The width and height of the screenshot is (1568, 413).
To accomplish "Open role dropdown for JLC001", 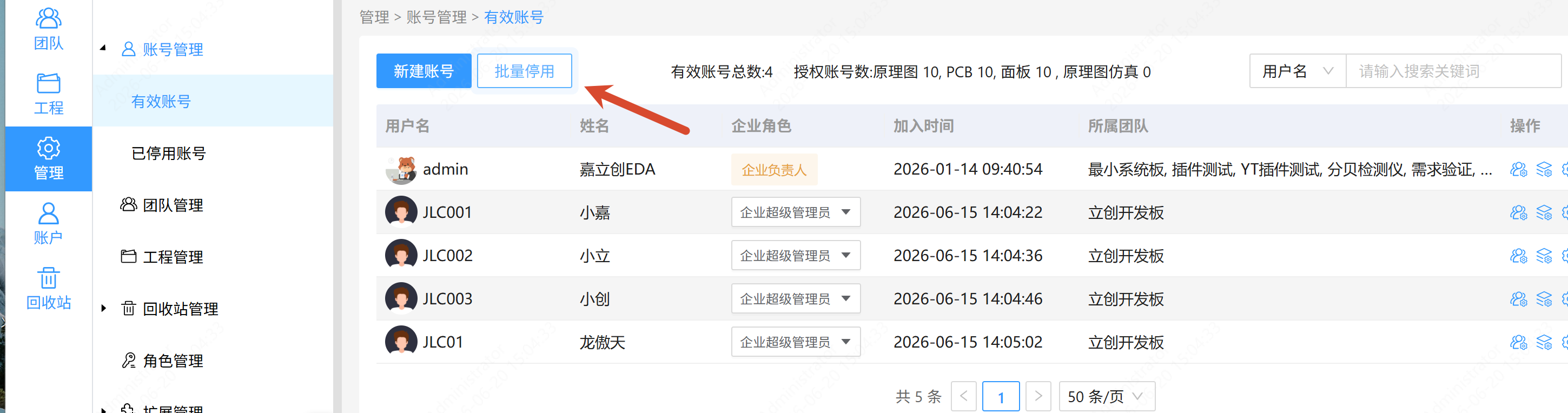I will tap(796, 212).
